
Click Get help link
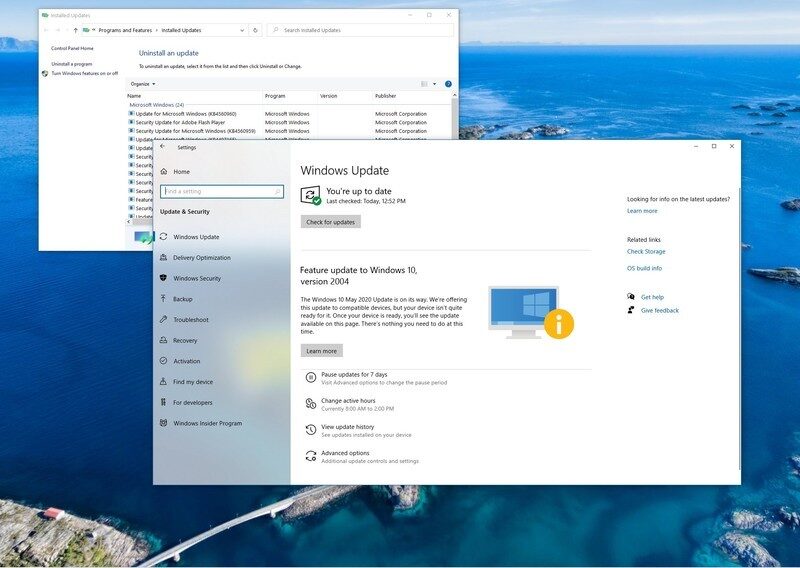pos(652,297)
